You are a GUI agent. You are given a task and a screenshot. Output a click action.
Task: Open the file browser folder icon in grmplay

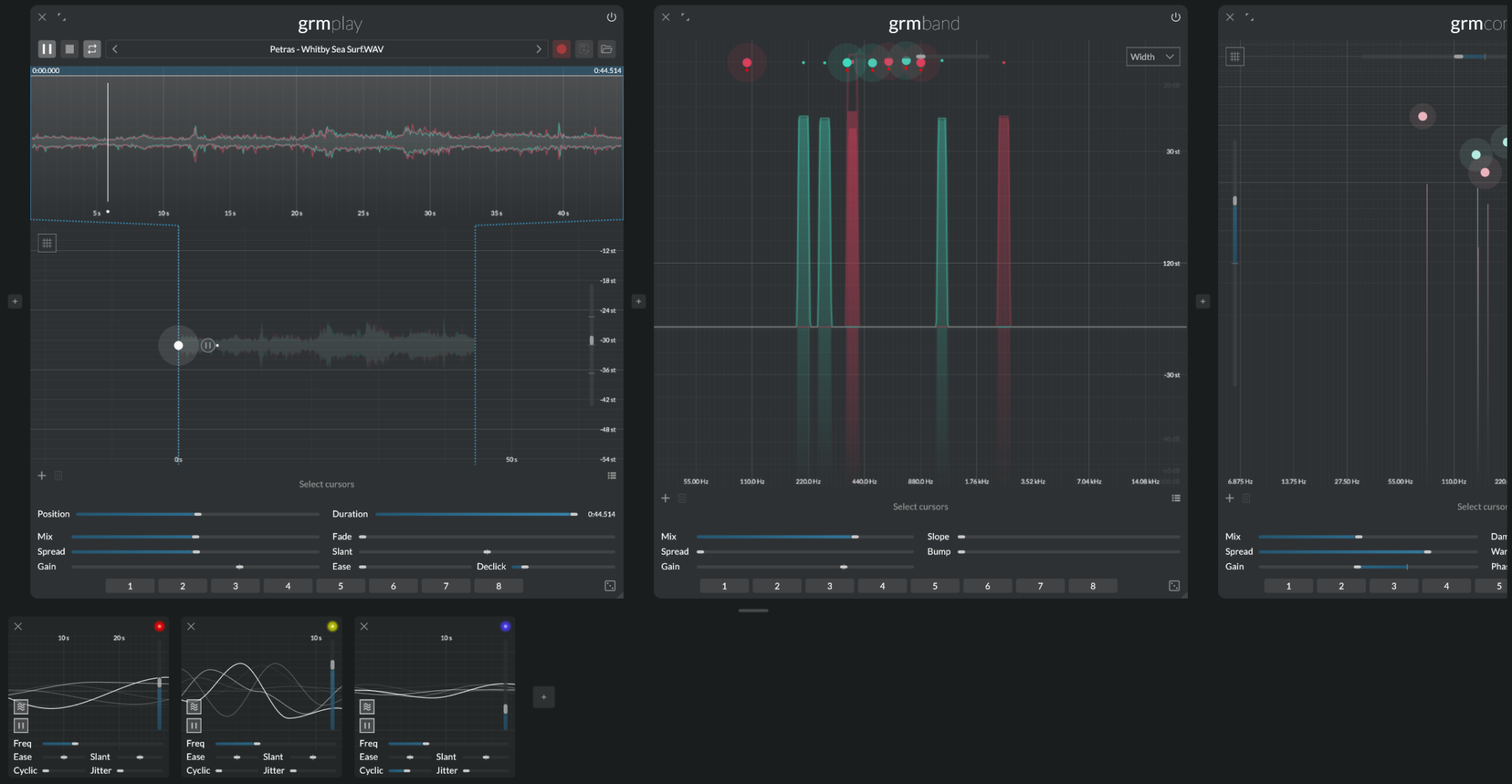pyautogui.click(x=607, y=49)
